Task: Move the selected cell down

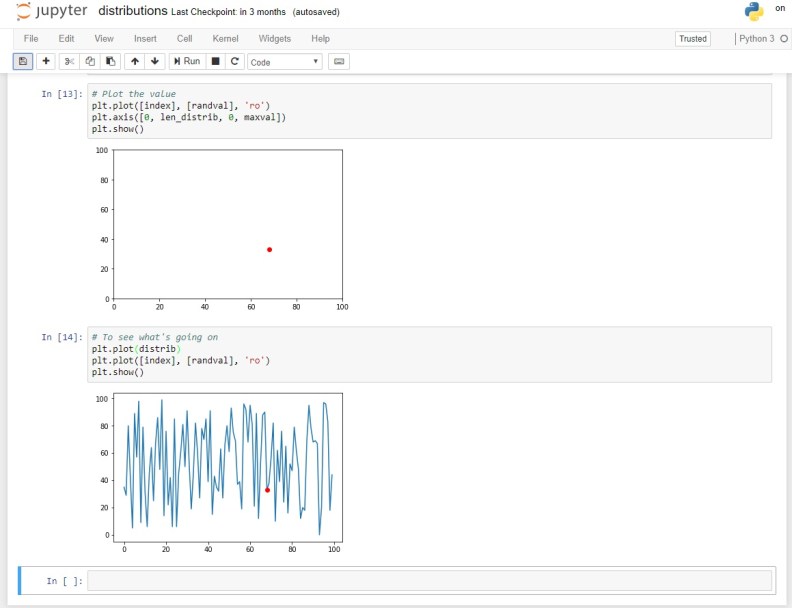Action: pos(155,62)
